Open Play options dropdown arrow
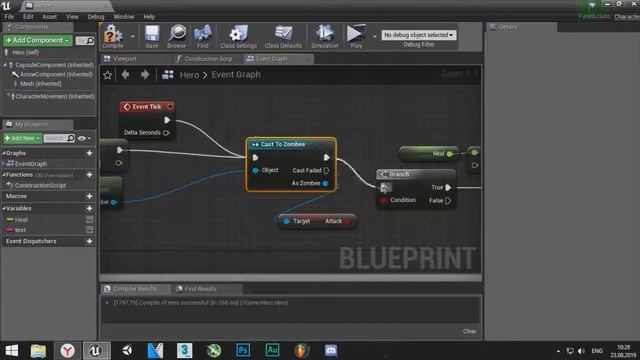The height and width of the screenshot is (360, 640). point(374,37)
